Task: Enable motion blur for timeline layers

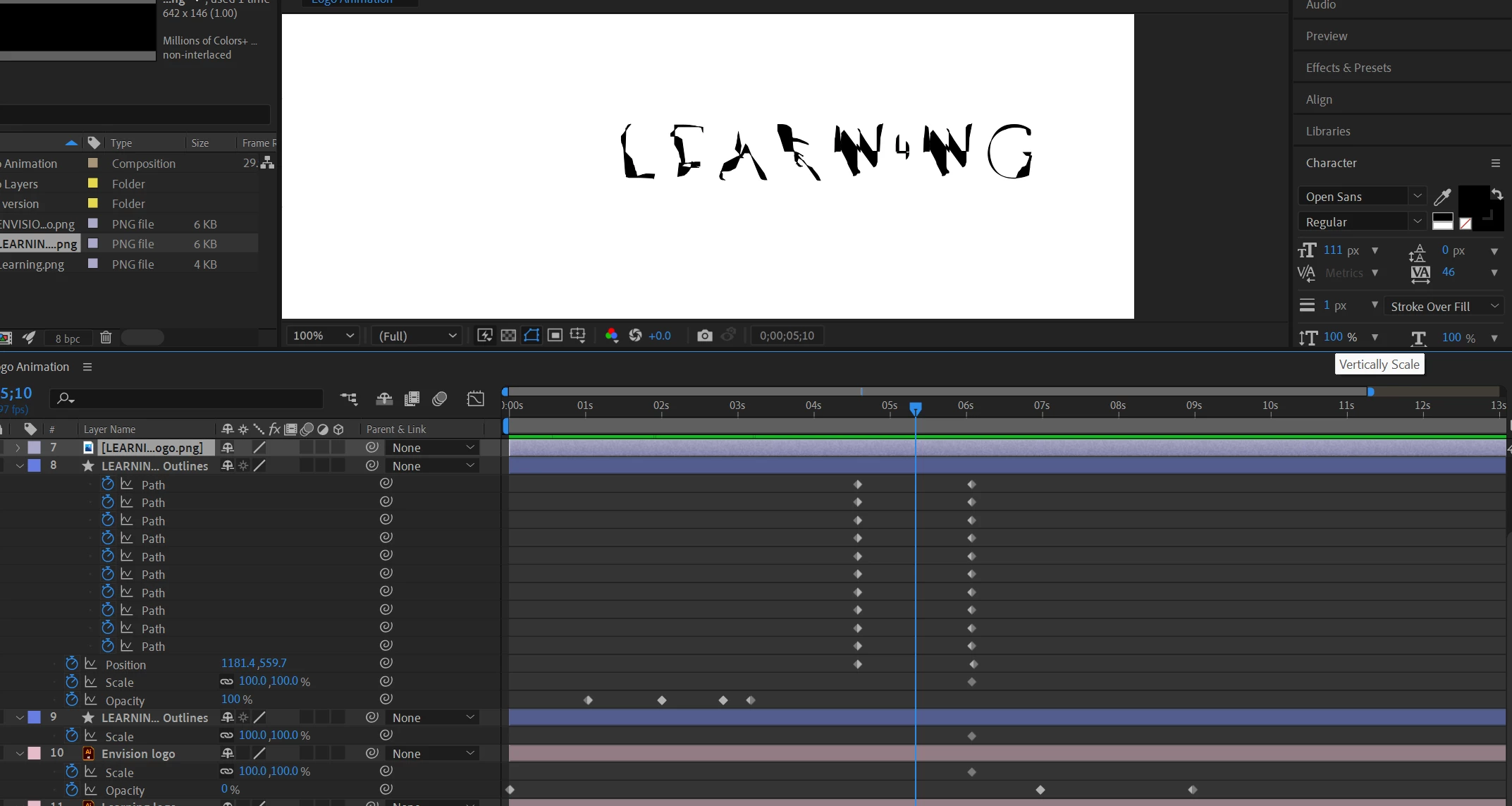Action: point(440,399)
